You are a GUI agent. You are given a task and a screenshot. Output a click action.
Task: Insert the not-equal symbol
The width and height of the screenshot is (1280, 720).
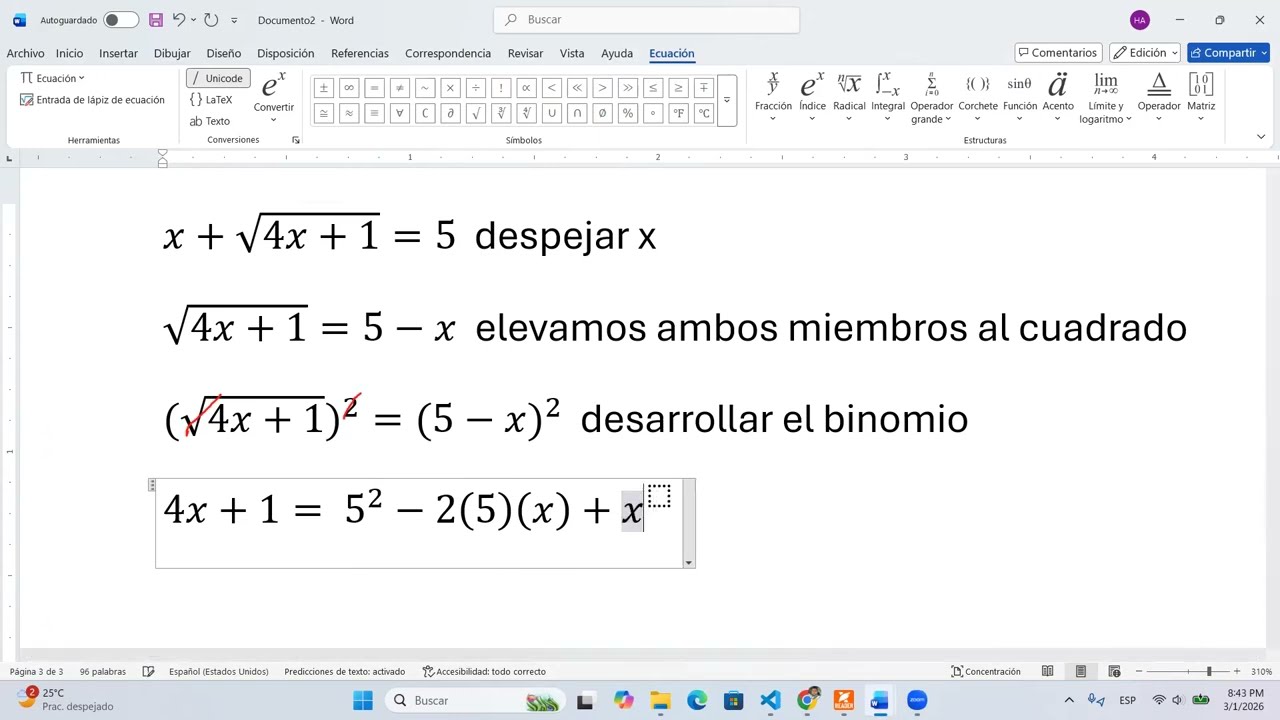pyautogui.click(x=399, y=88)
